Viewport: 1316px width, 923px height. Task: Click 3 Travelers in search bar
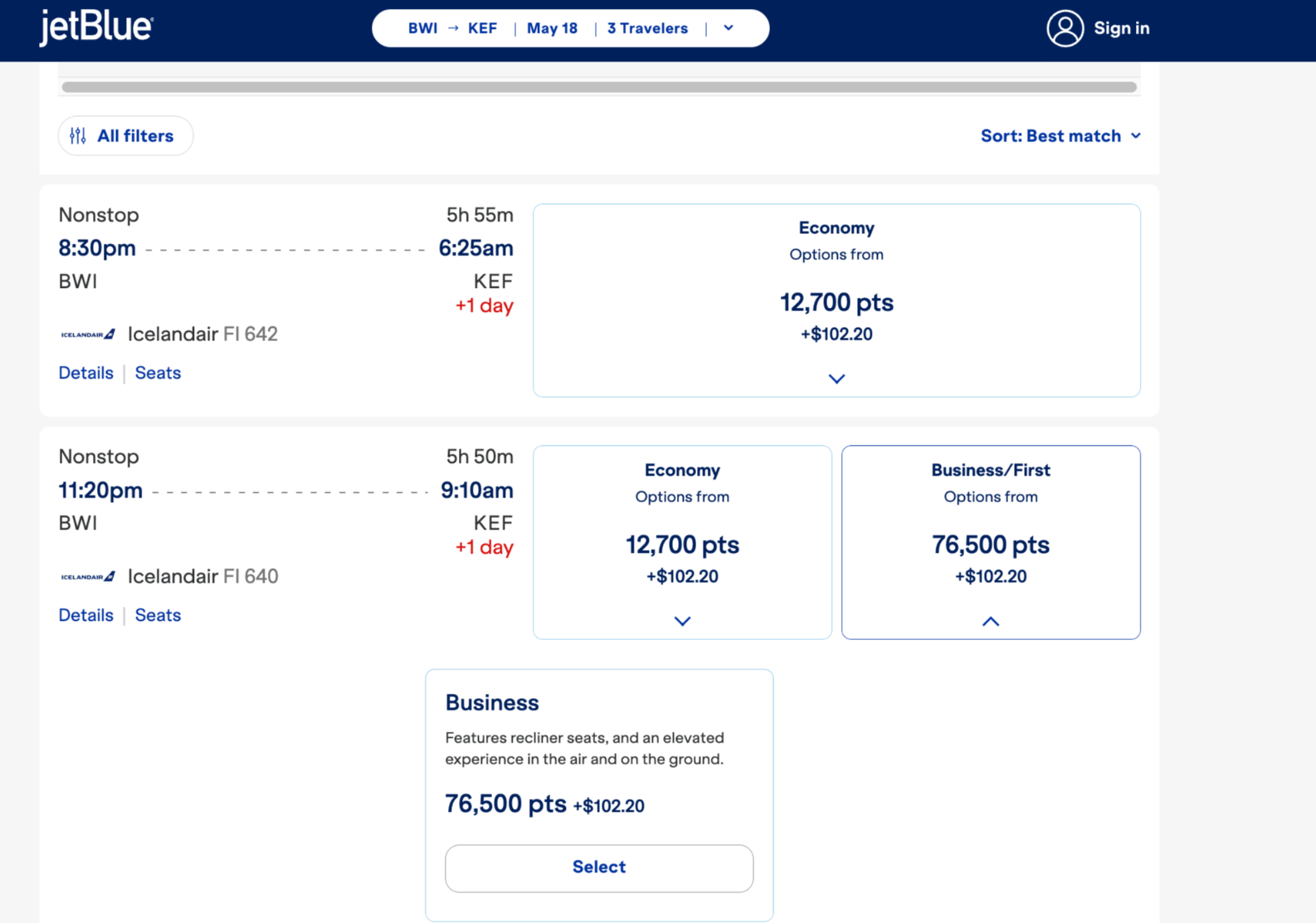click(x=647, y=28)
